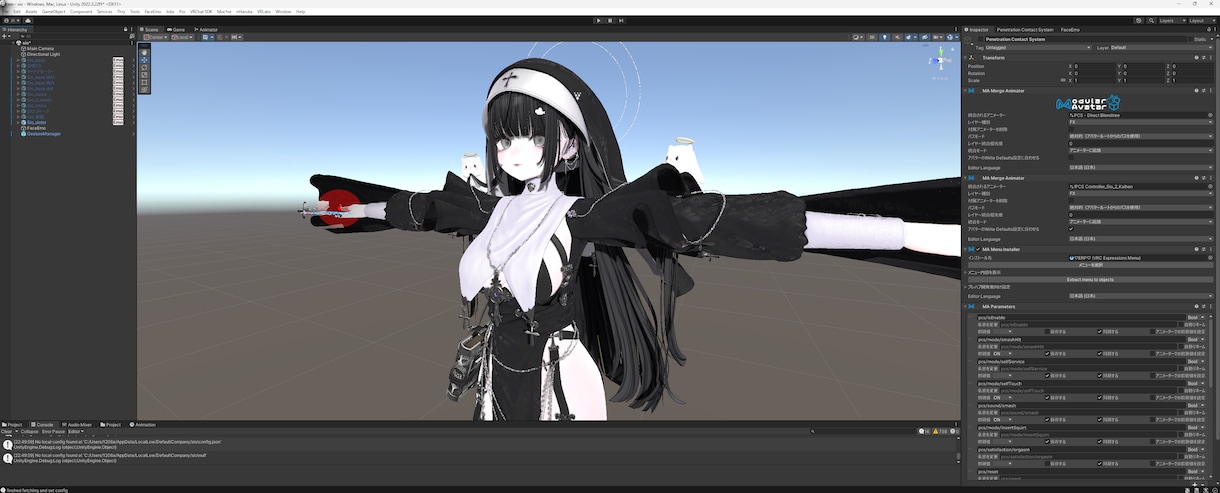Open the Layer Default dropdown in Inspector
The image size is (1220, 493).
1160,47
